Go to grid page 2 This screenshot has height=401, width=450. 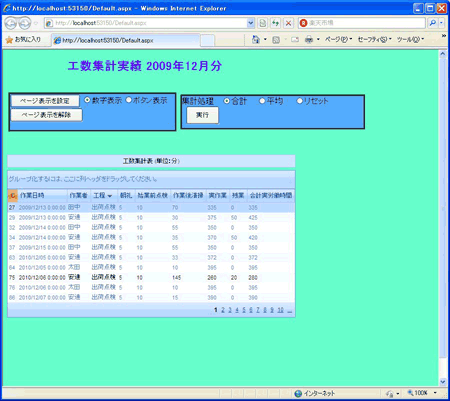point(223,310)
